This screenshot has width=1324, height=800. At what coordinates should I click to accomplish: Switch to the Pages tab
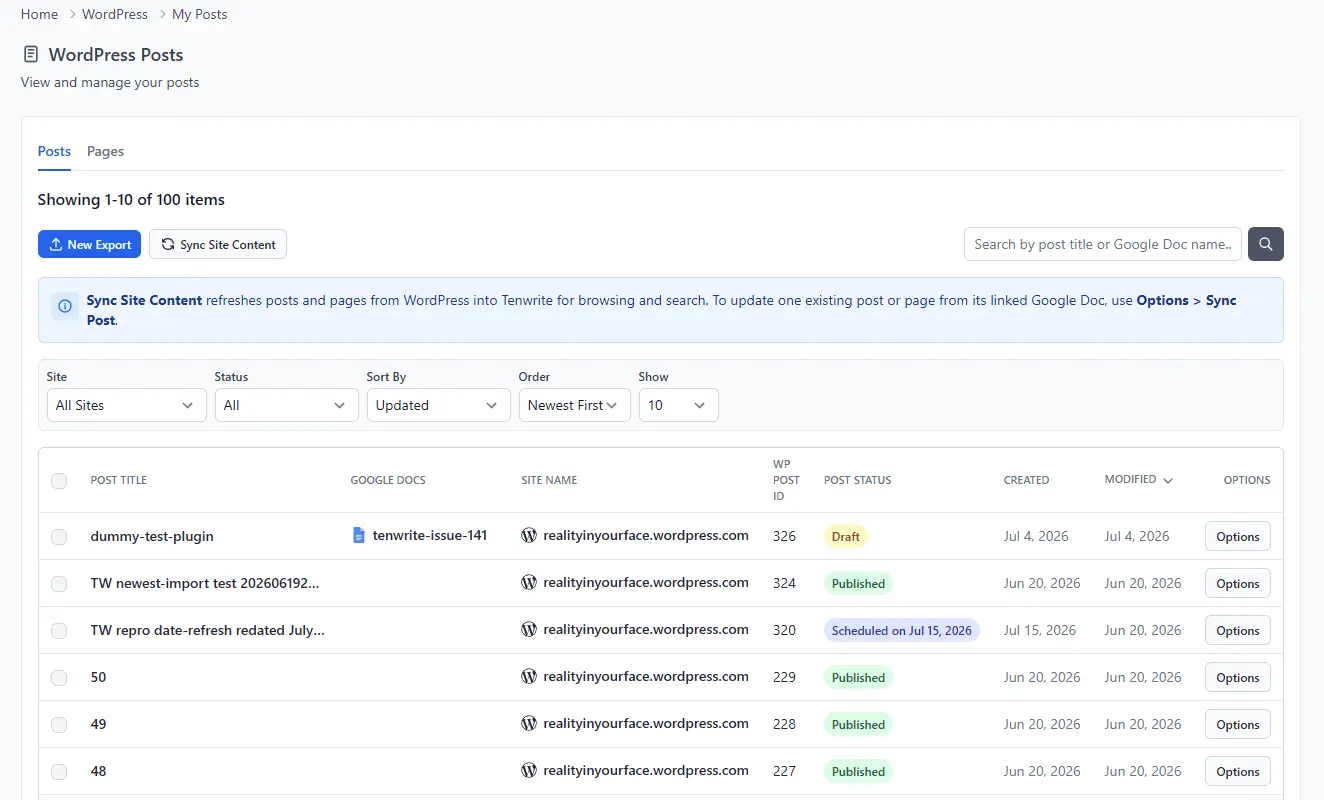tap(105, 151)
